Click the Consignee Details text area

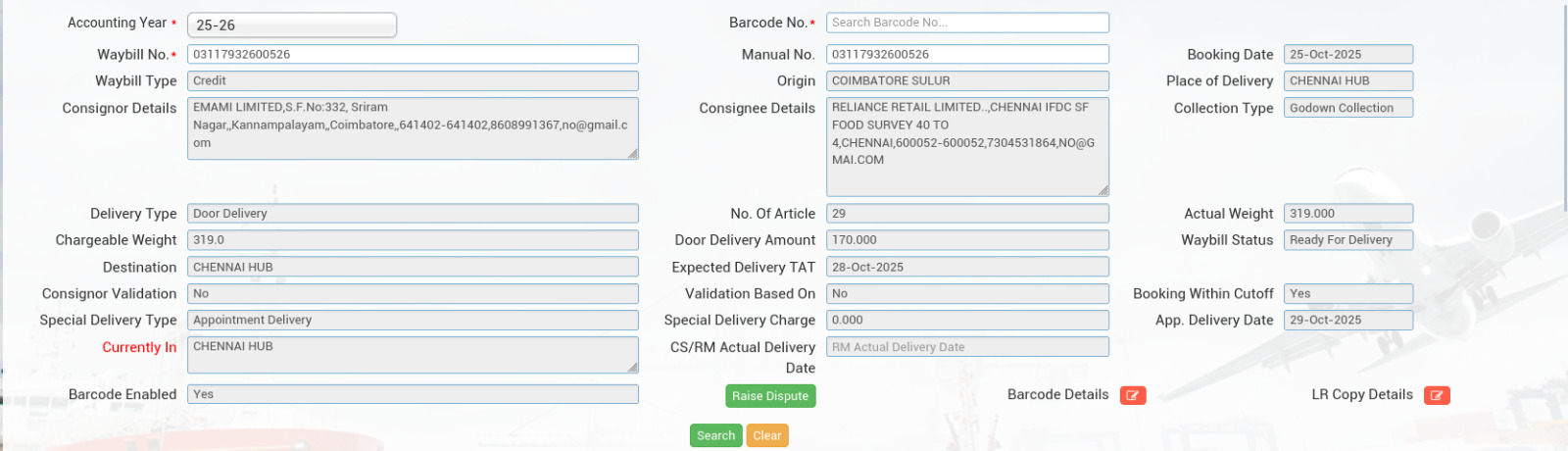[x=967, y=146]
